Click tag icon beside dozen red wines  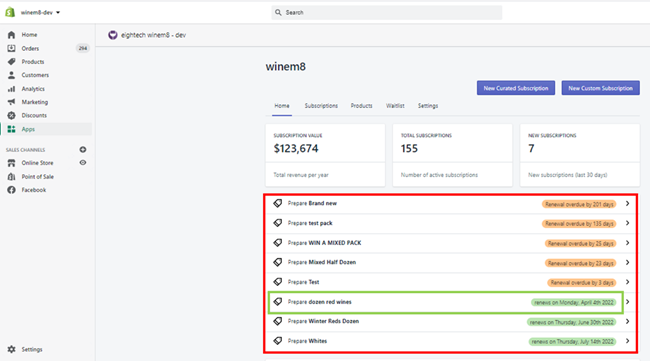[278, 302]
